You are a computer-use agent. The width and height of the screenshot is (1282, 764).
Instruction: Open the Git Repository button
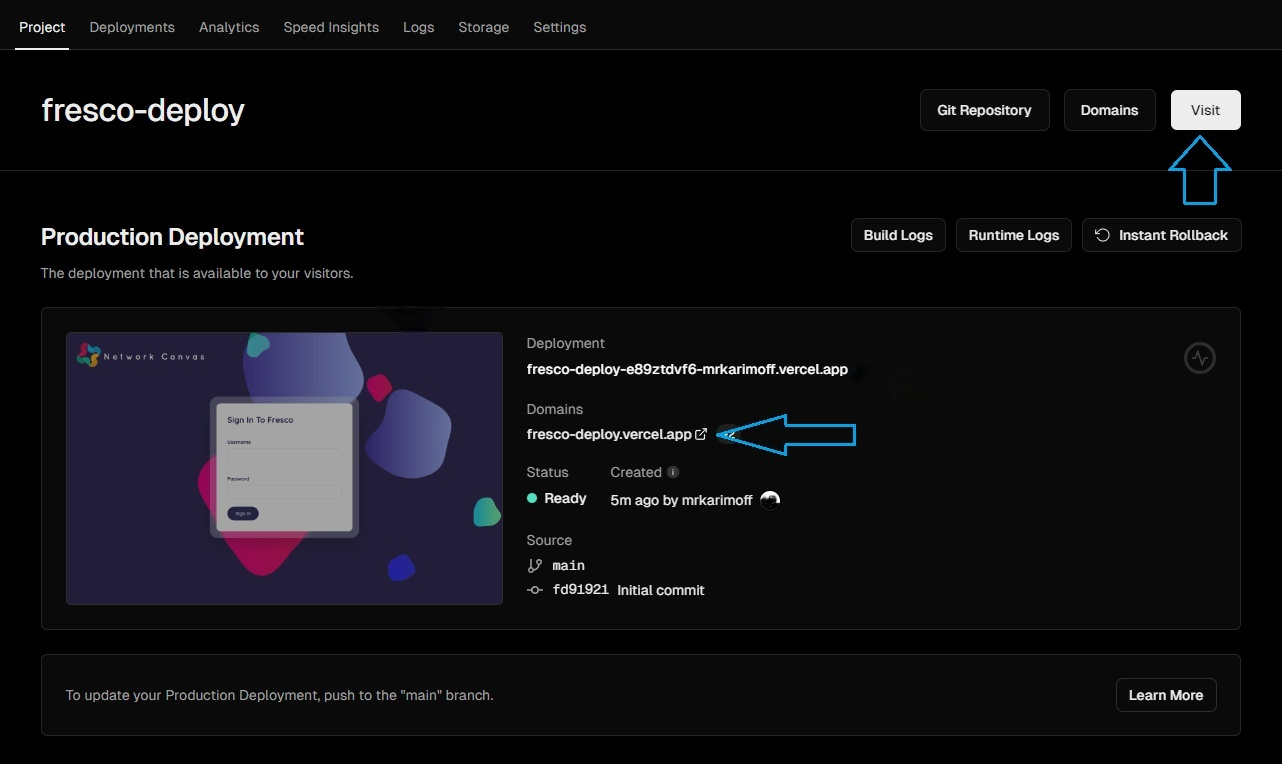tap(984, 110)
